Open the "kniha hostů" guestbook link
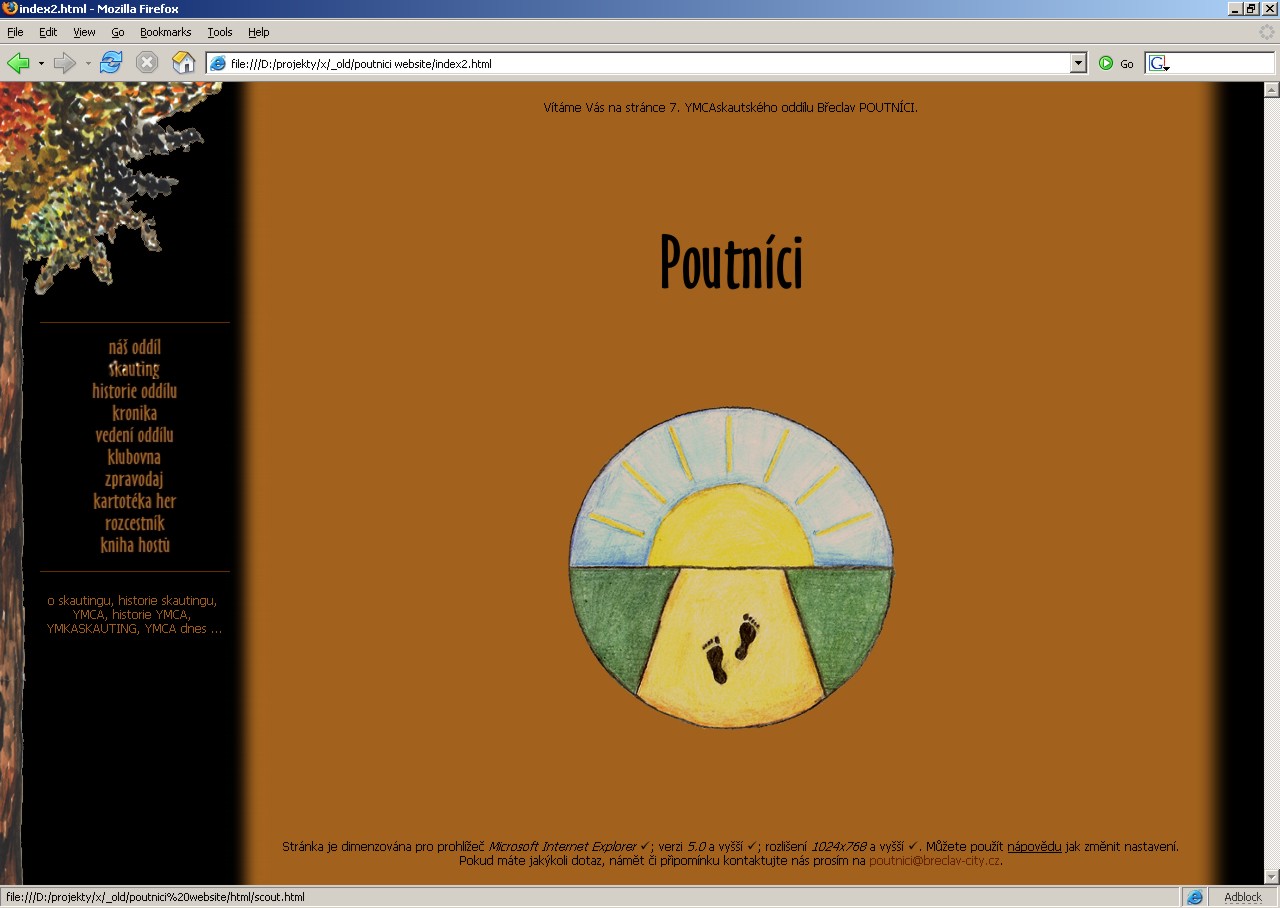The width and height of the screenshot is (1280, 908). 135,546
